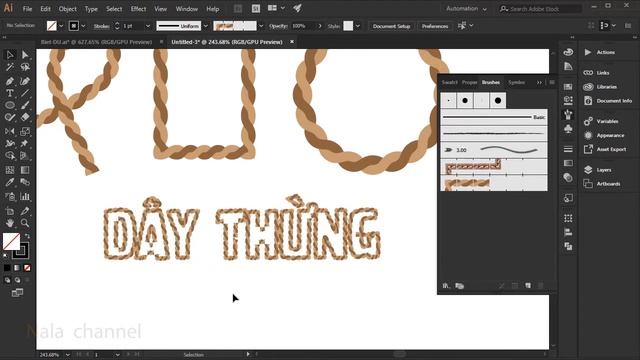Click the New Brush icon in Brushes panel

coord(528,286)
